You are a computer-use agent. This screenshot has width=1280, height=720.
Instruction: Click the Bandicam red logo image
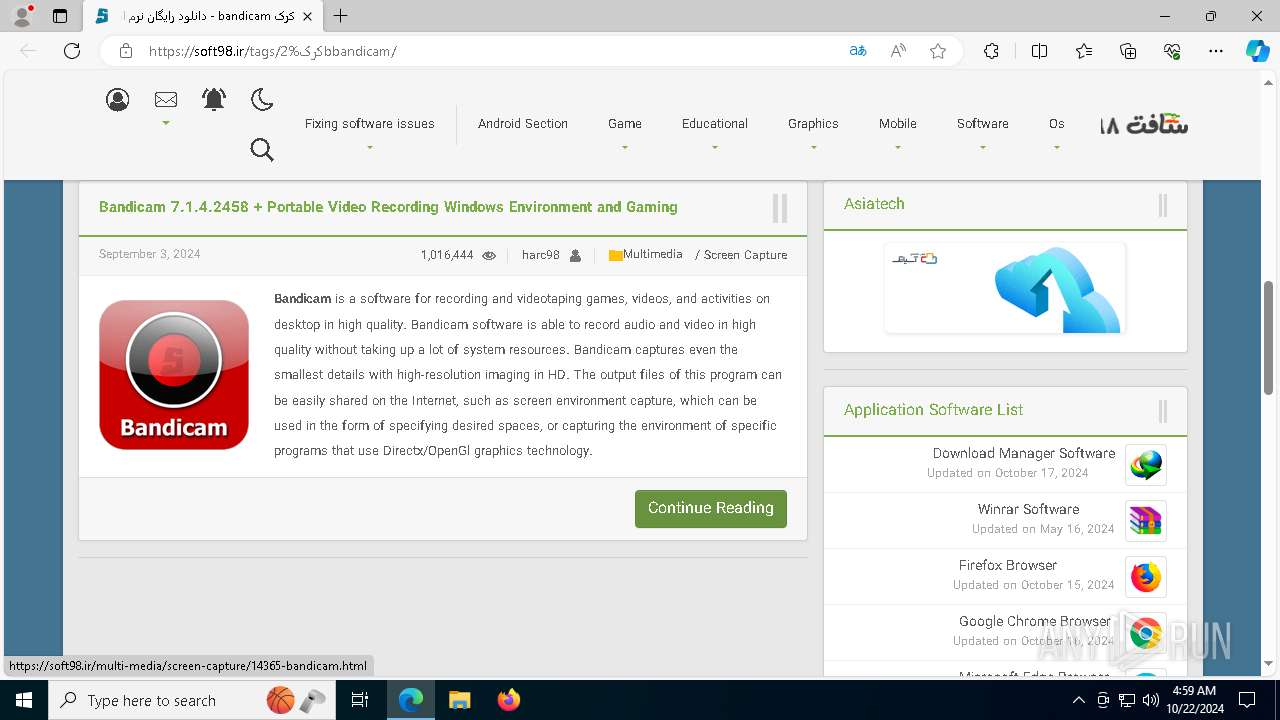coord(174,375)
